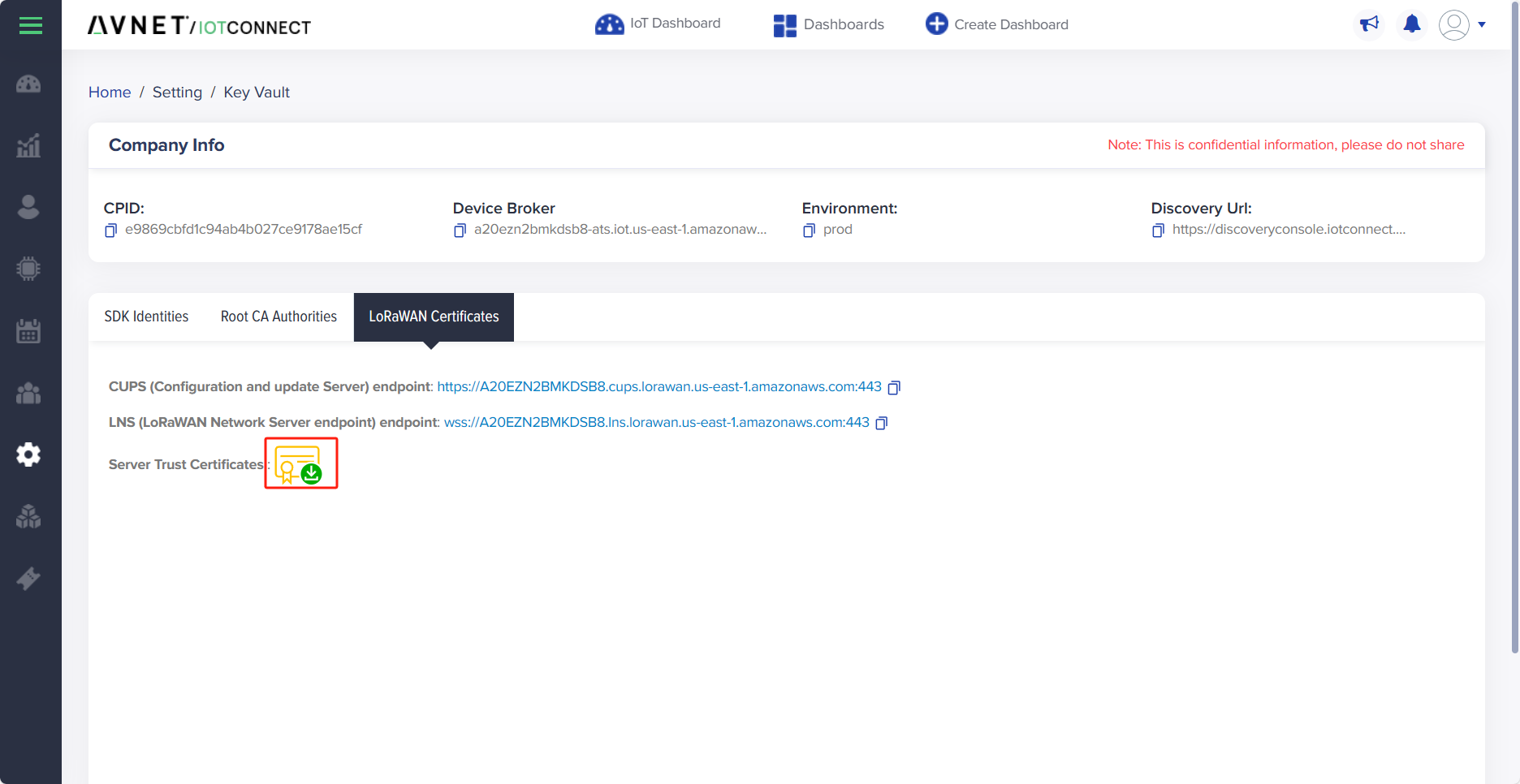Open the dashboard gauge sidebar icon
This screenshot has width=1520, height=784.
click(x=28, y=84)
